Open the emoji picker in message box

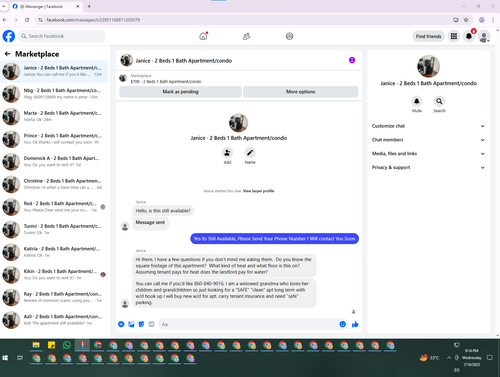[x=342, y=324]
